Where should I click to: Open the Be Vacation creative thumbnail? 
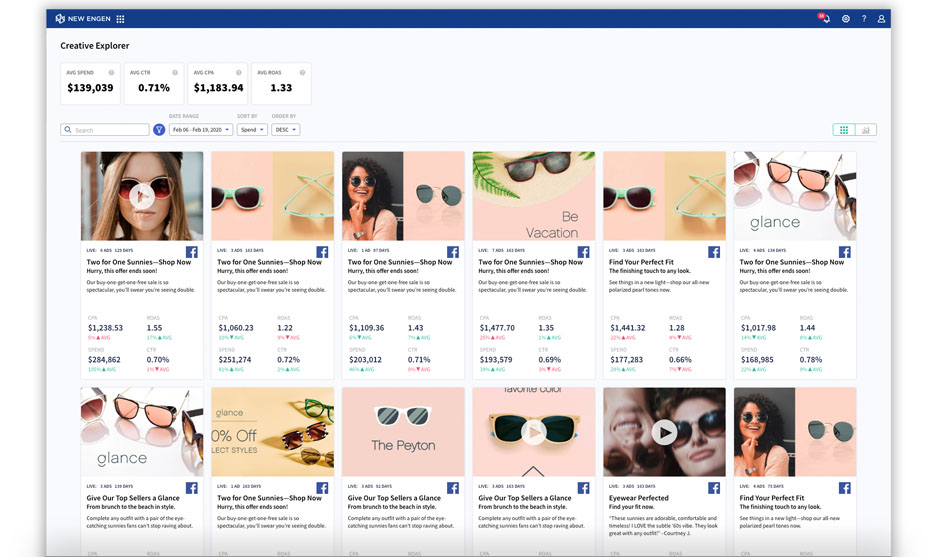click(x=534, y=196)
